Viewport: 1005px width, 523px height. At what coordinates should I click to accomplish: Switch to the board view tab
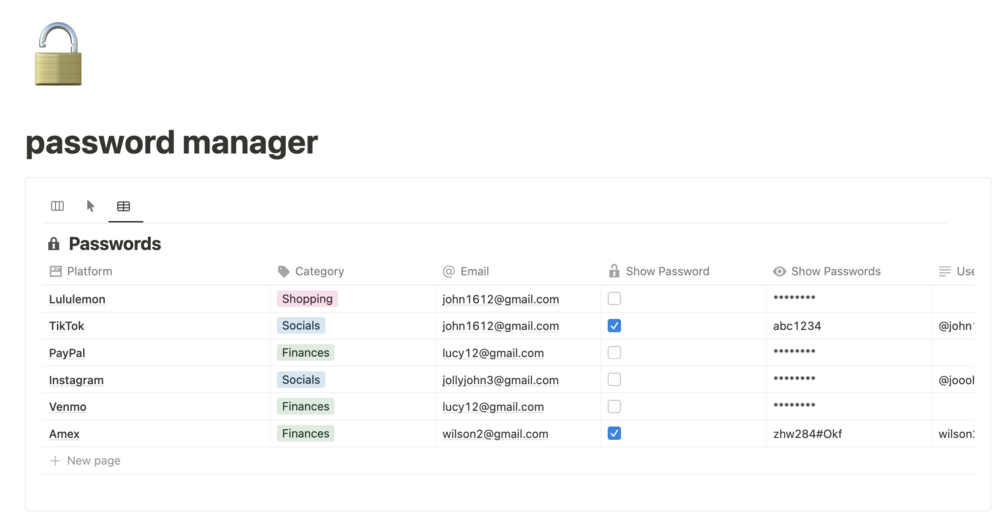(x=57, y=206)
